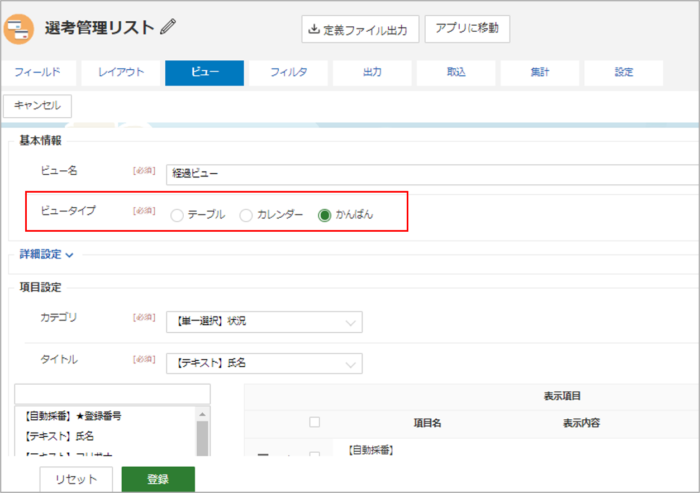Select the テーブル view type radio
Image resolution: width=700 pixels, height=493 pixels.
pyautogui.click(x=177, y=216)
